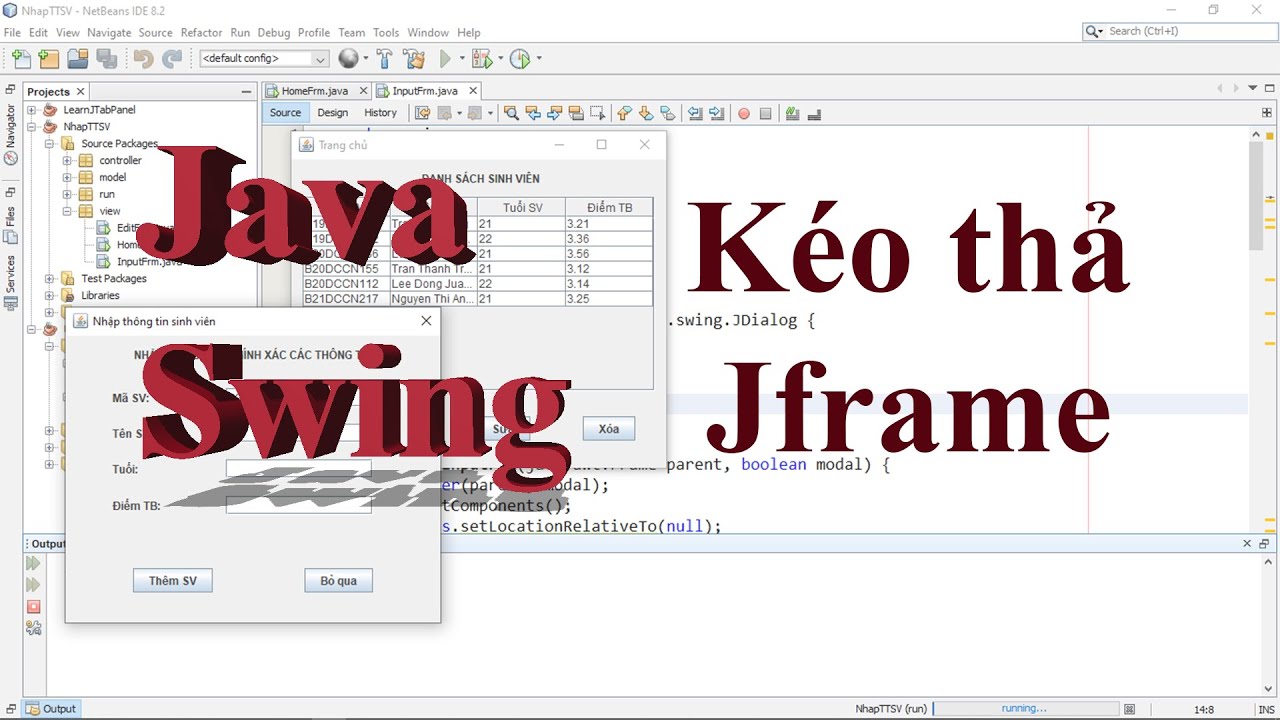This screenshot has height=720, width=1280.
Task: Expand the Libraries node
Action: click(x=50, y=296)
